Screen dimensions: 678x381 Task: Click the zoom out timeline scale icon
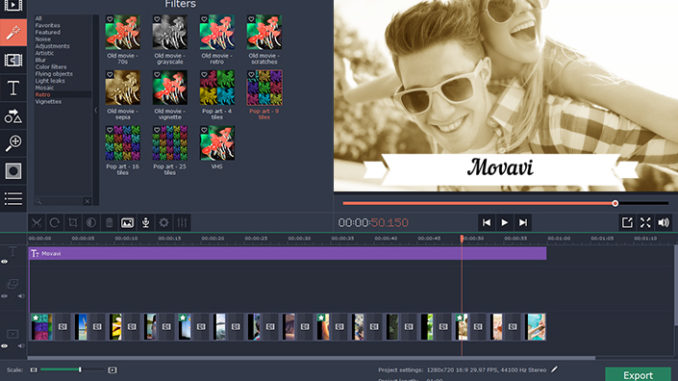(34, 370)
